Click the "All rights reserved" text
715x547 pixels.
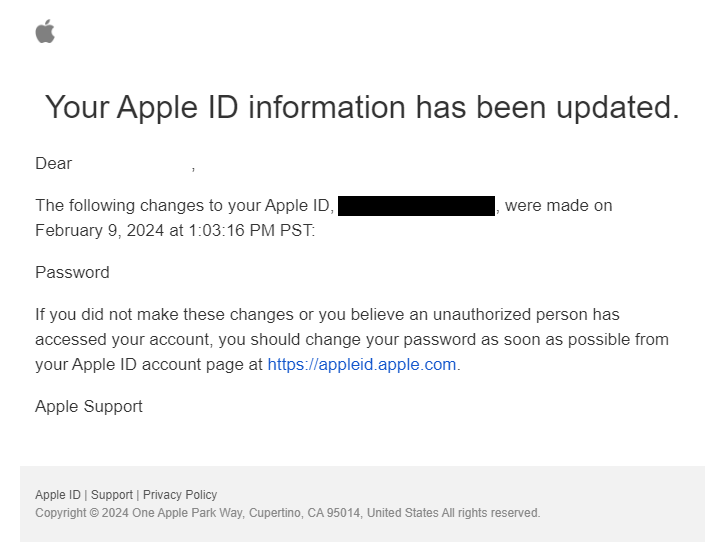491,513
